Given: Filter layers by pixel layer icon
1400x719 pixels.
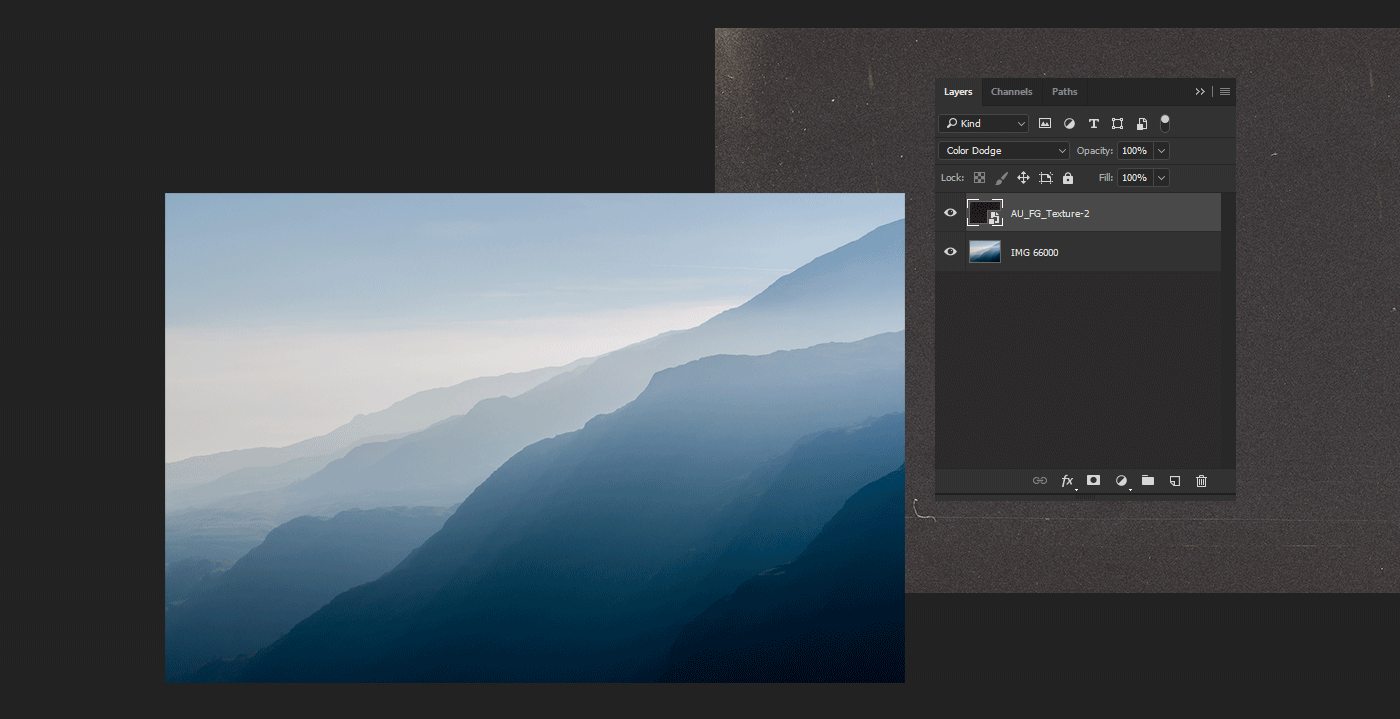Looking at the screenshot, I should pyautogui.click(x=1045, y=124).
